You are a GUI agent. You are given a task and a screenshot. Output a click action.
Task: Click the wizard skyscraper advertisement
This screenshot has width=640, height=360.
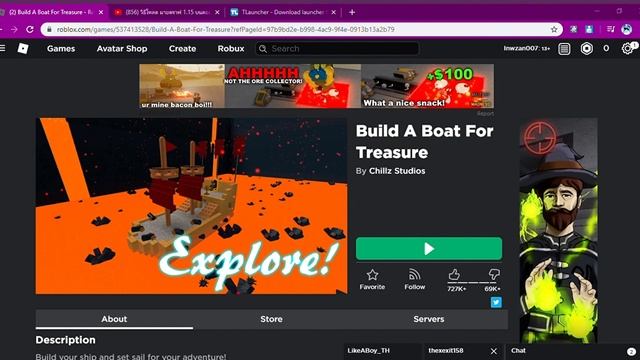coord(558,231)
